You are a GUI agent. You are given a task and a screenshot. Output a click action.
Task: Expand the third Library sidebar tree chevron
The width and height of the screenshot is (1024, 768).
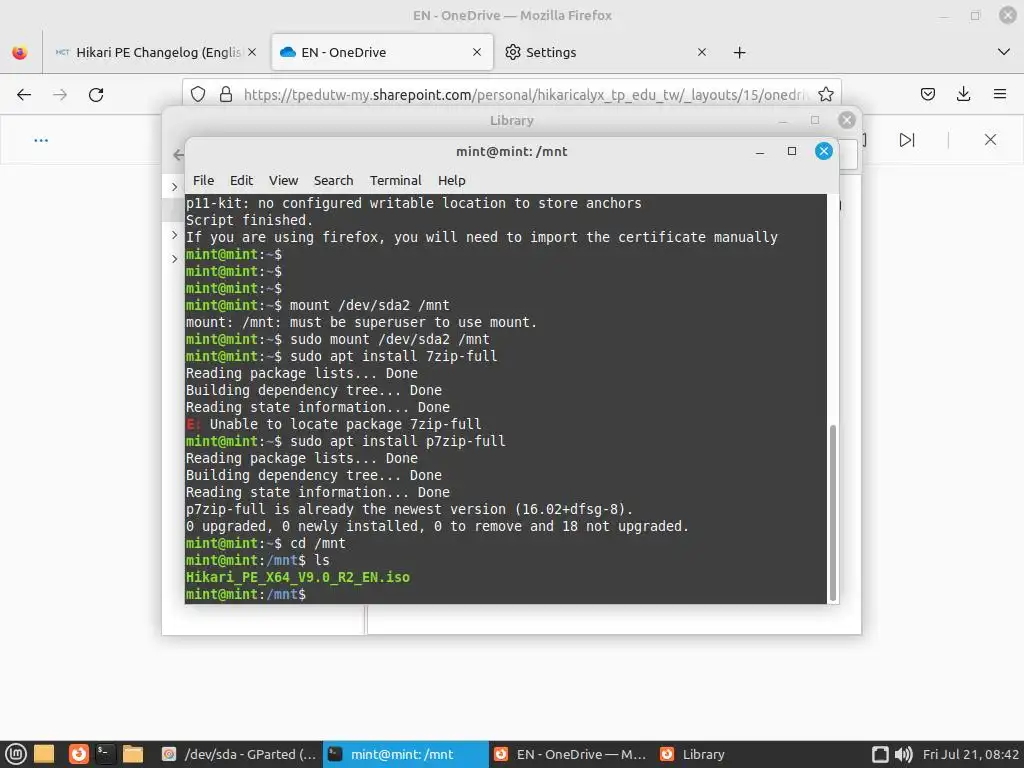[174, 259]
